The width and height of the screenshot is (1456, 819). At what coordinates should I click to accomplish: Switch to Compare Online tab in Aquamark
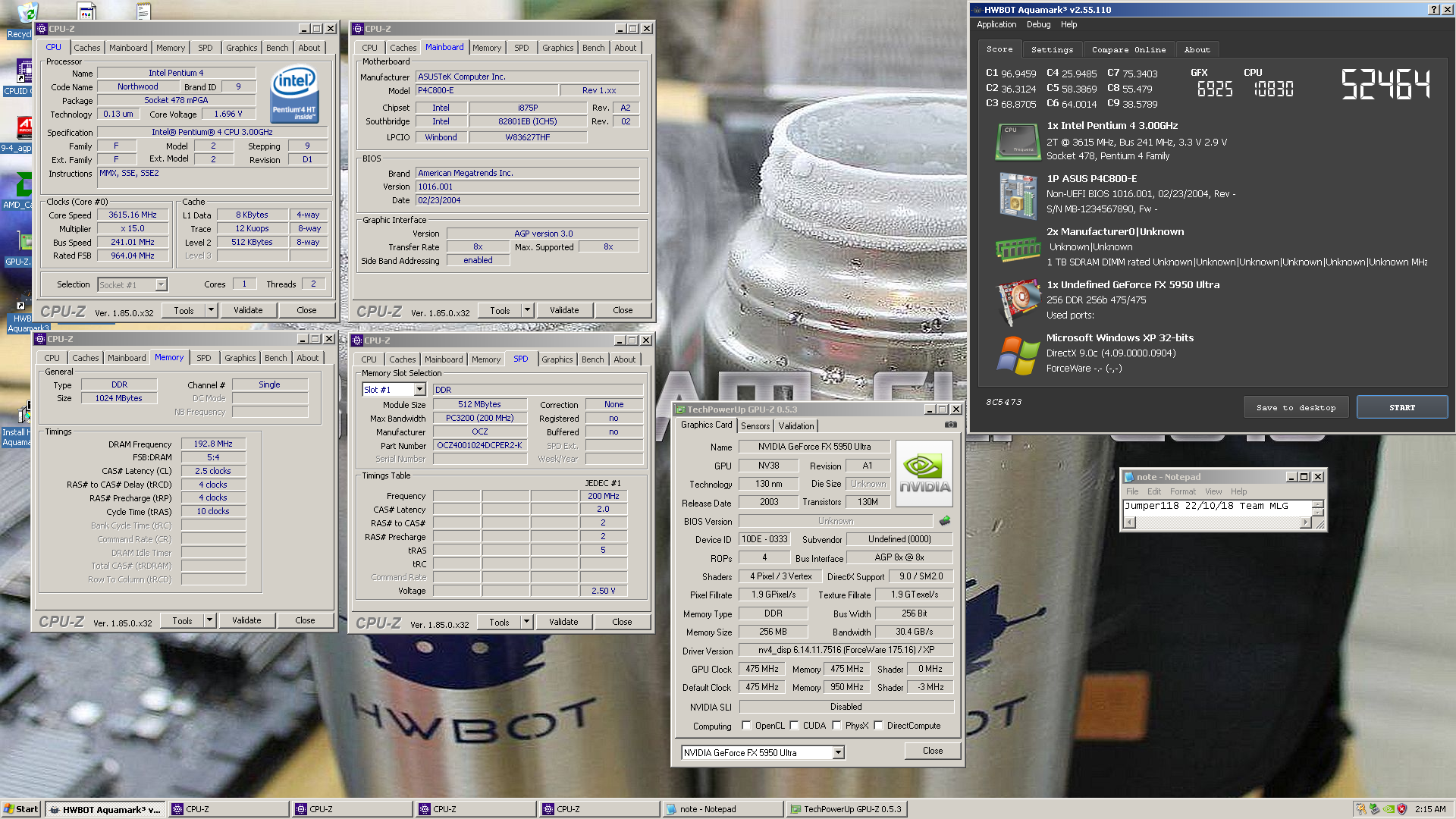(x=1128, y=49)
